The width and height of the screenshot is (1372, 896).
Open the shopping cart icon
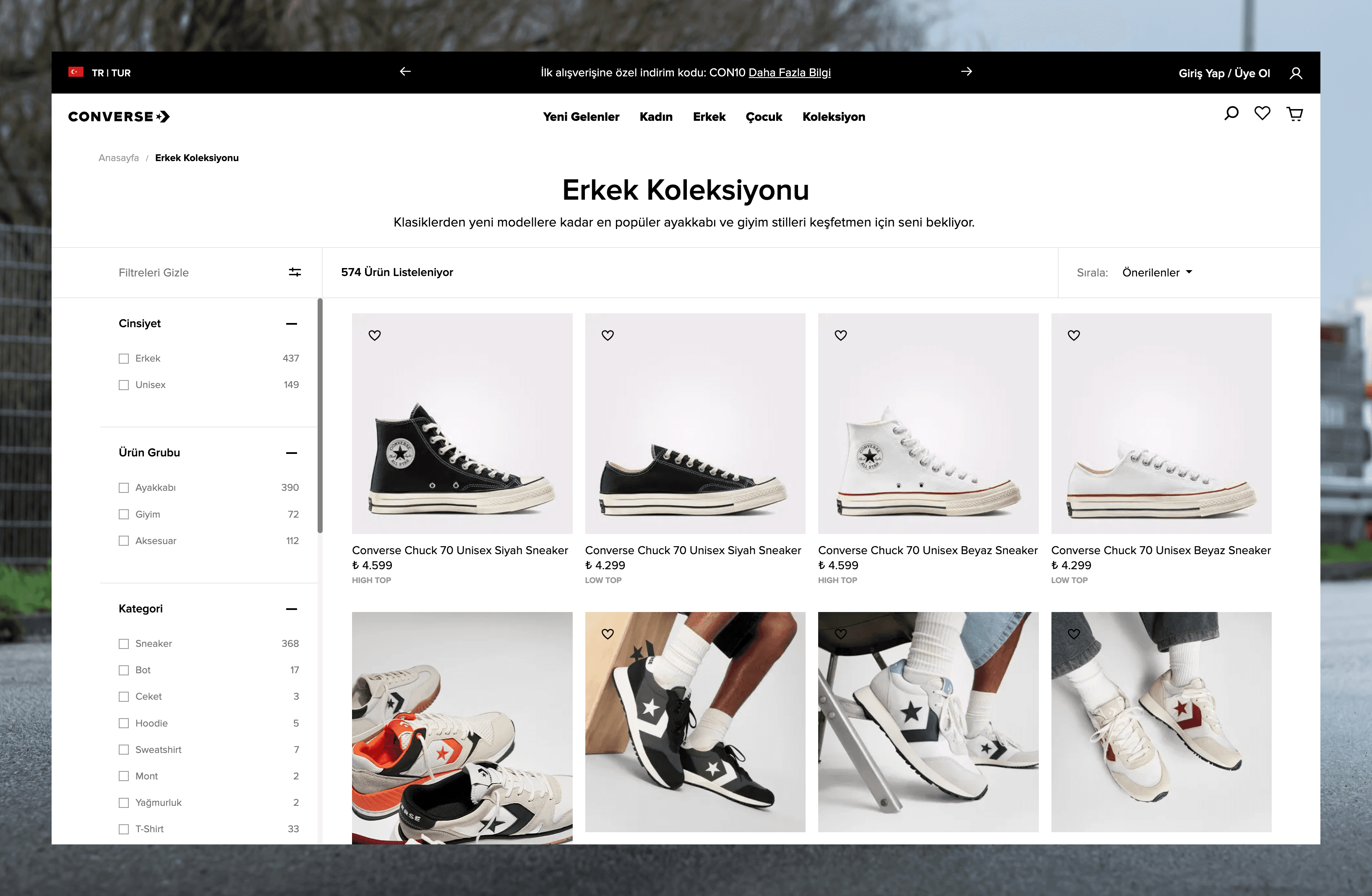pos(1295,114)
